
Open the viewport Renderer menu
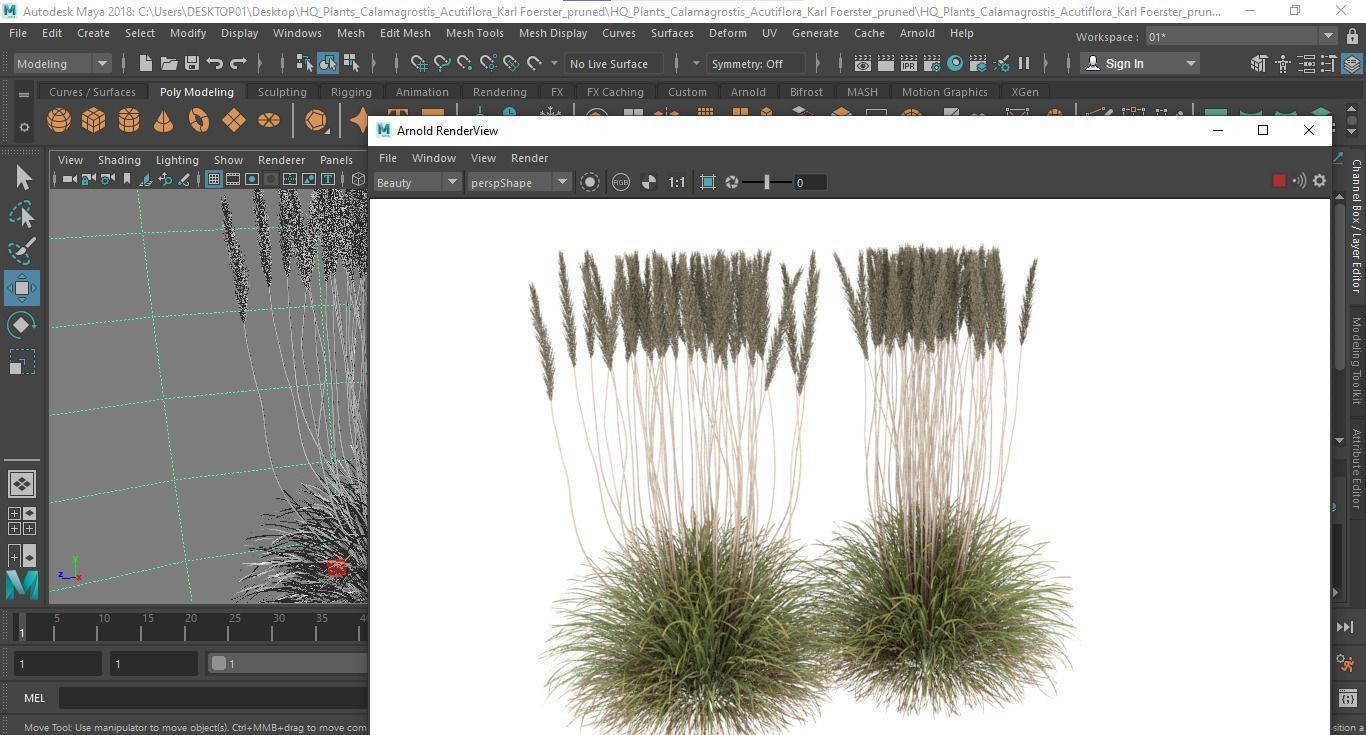pyautogui.click(x=281, y=160)
